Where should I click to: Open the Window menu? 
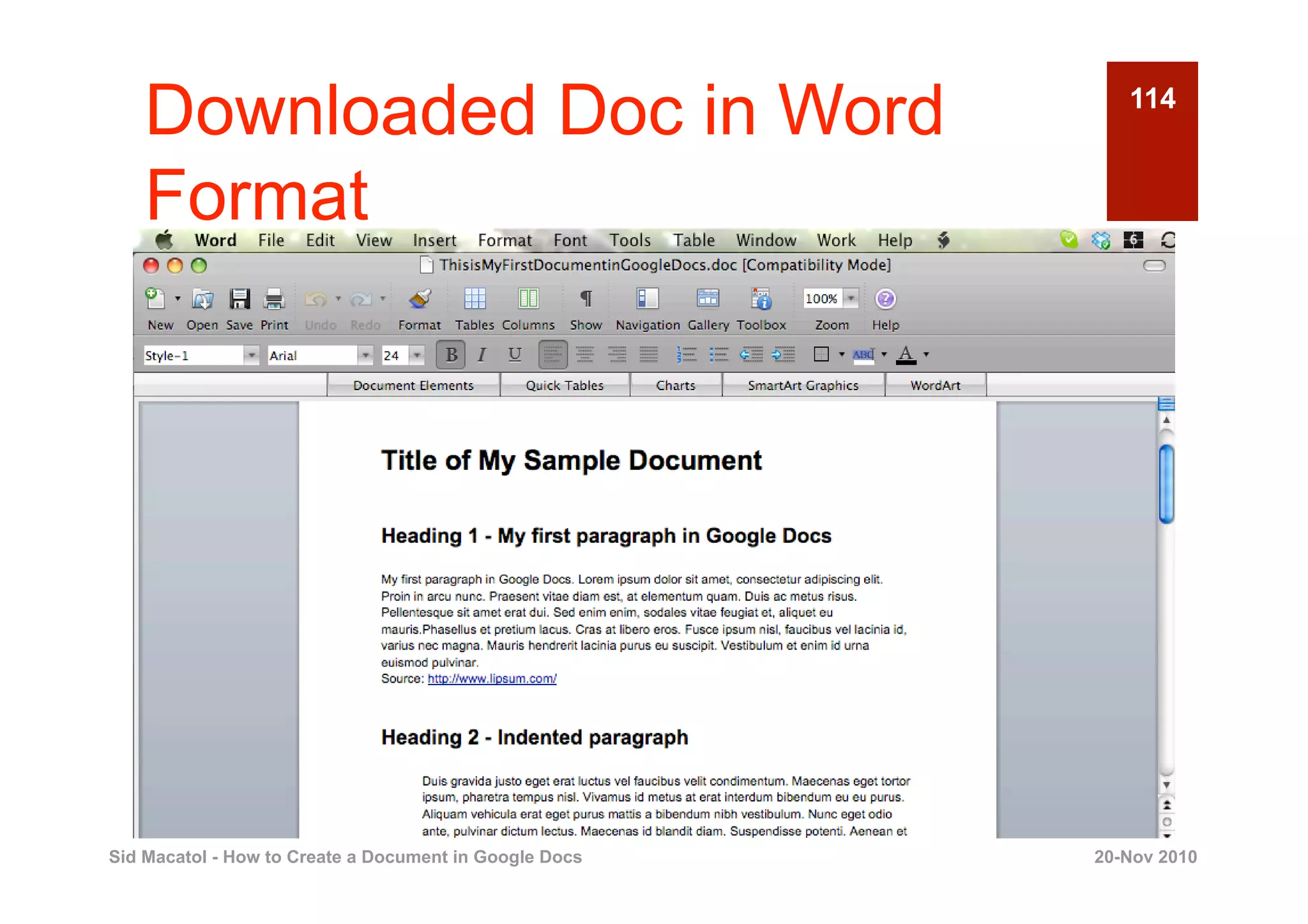(x=766, y=240)
